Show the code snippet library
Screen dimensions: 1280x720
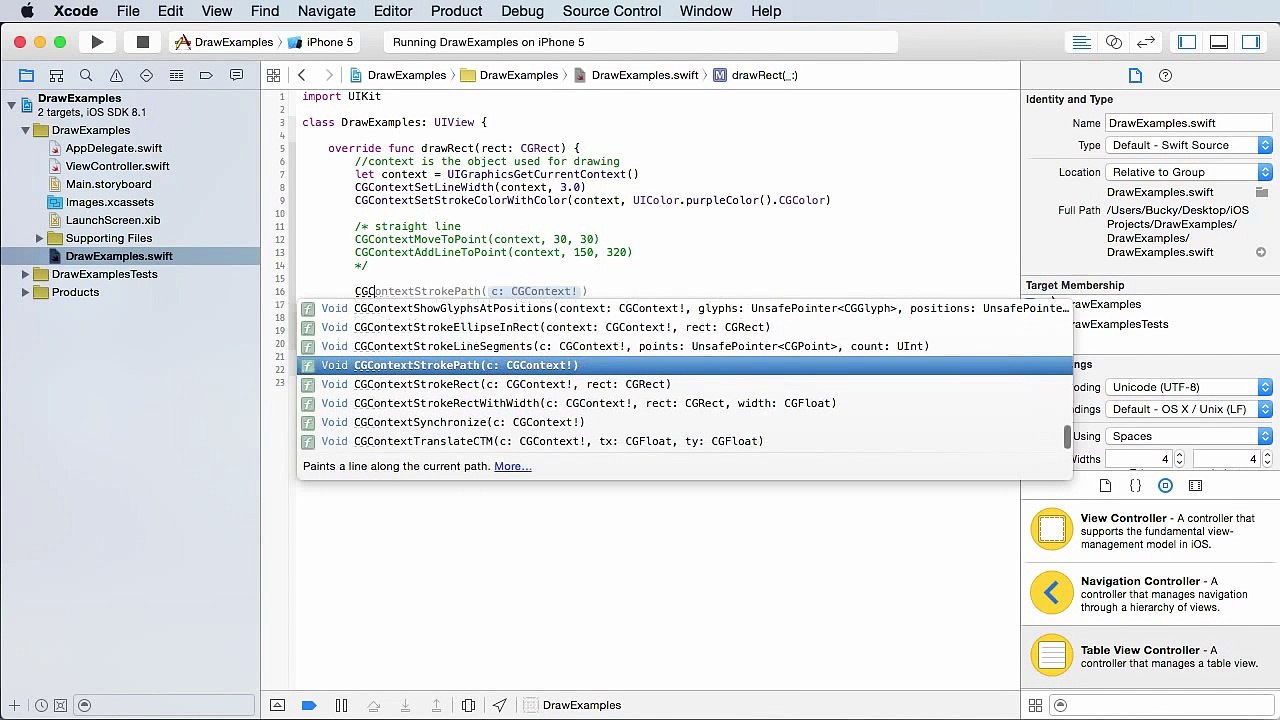click(1135, 486)
